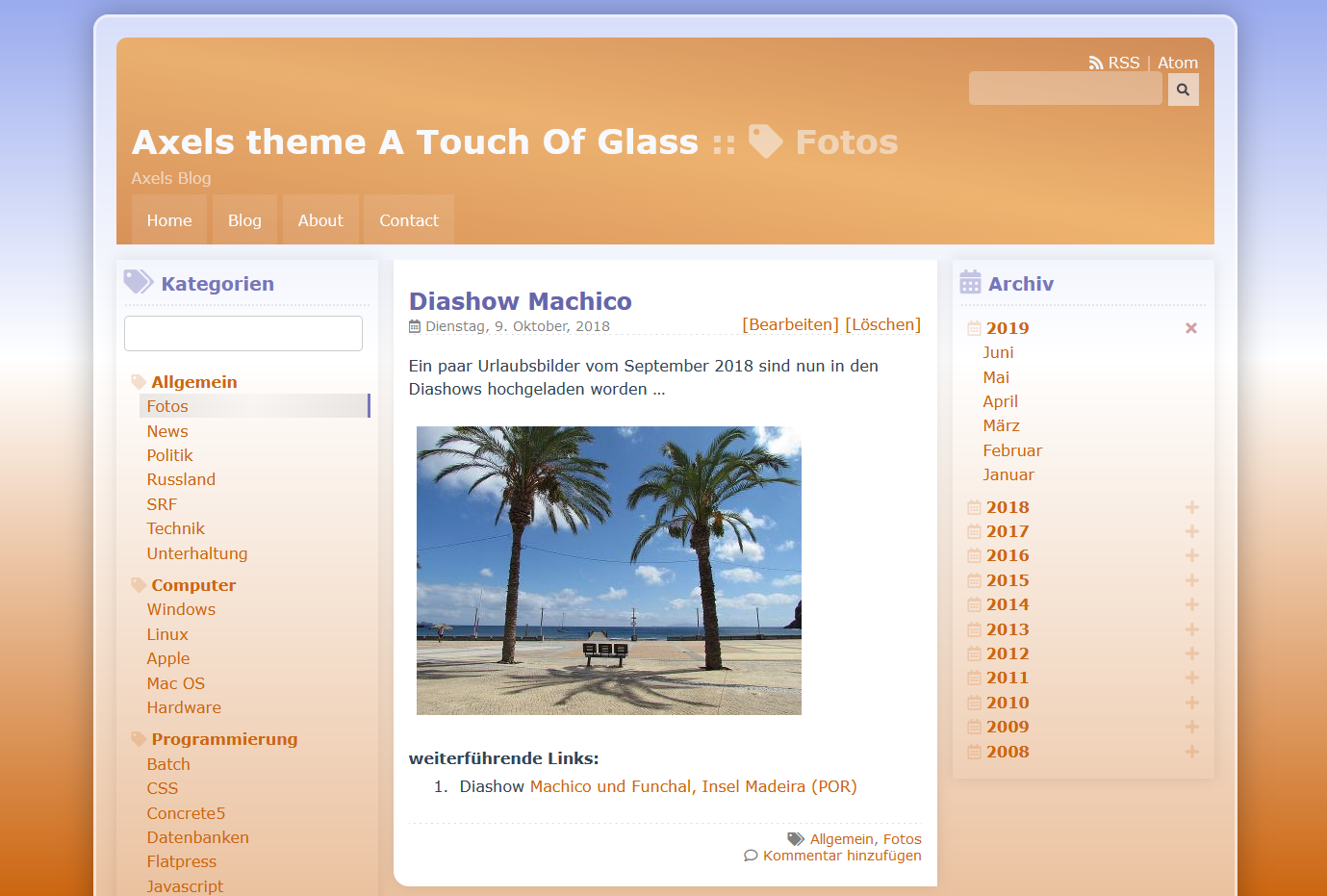Open the Allgemein category heading

[x=193, y=382]
